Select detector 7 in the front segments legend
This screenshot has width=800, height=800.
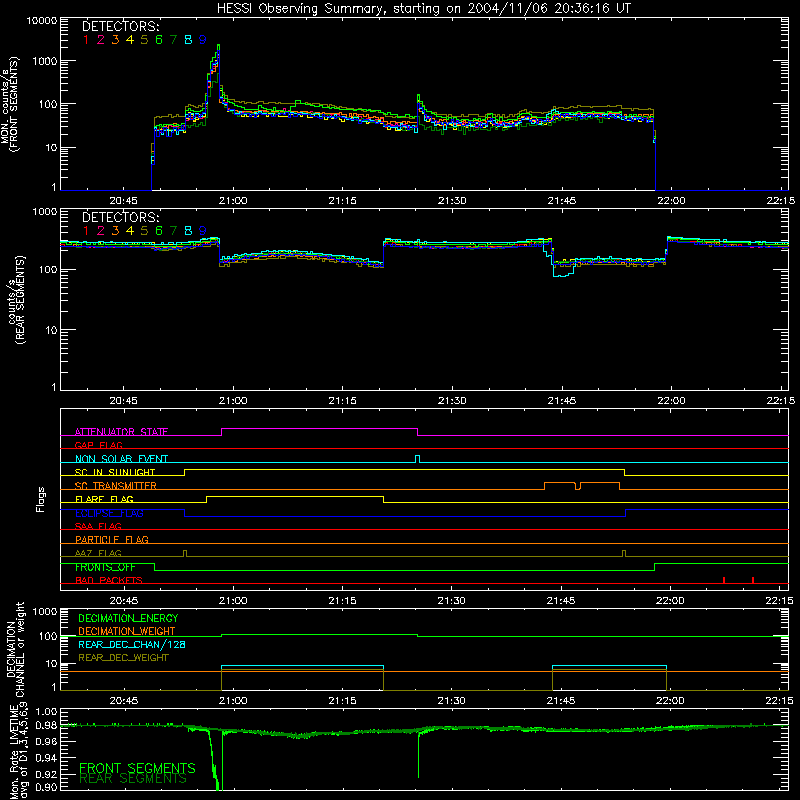coord(173,40)
